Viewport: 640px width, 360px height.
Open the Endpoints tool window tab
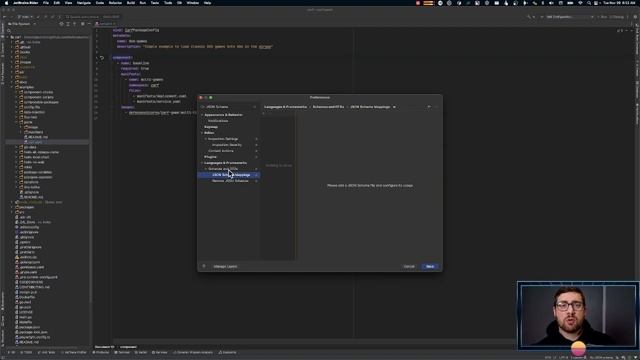click(227, 352)
